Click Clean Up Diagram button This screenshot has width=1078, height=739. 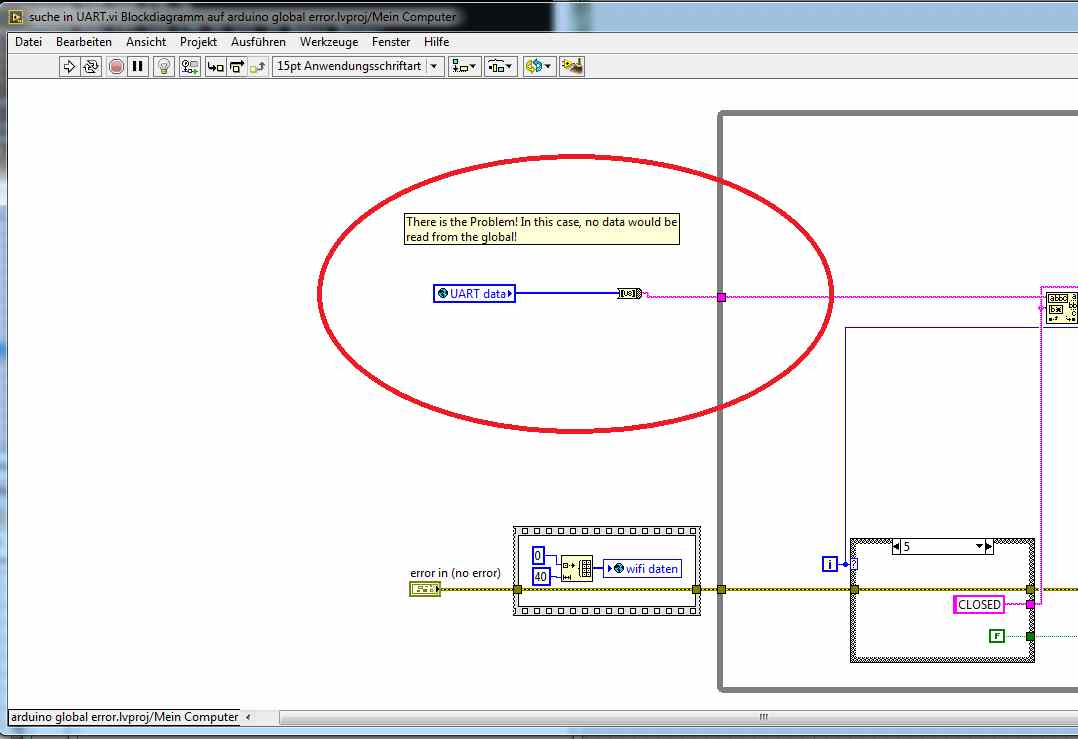572,67
